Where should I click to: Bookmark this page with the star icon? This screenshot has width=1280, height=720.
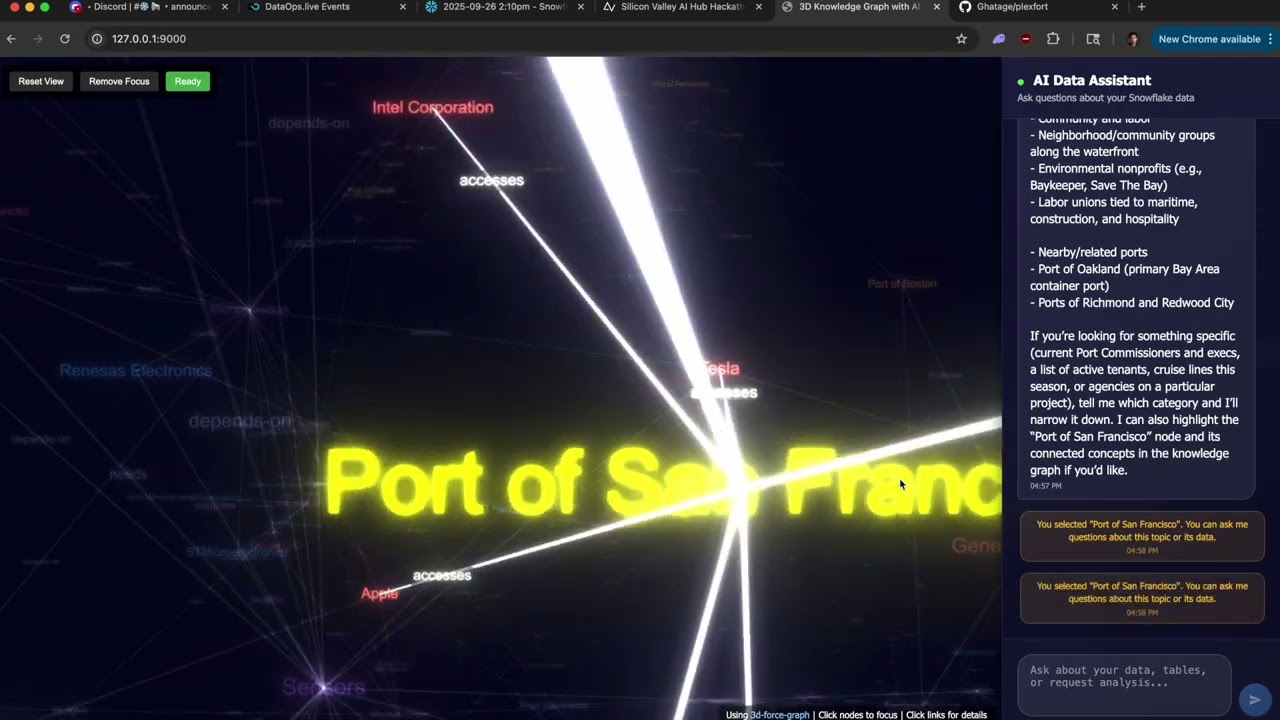(x=961, y=39)
